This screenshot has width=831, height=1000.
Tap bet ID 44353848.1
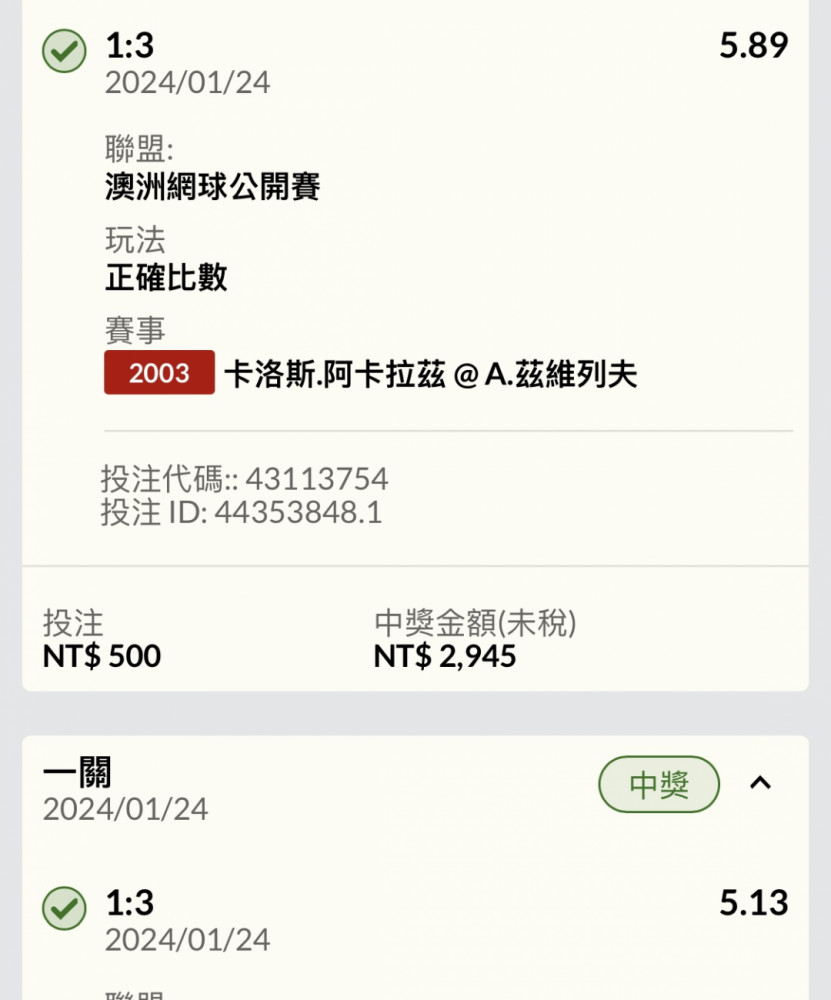298,512
